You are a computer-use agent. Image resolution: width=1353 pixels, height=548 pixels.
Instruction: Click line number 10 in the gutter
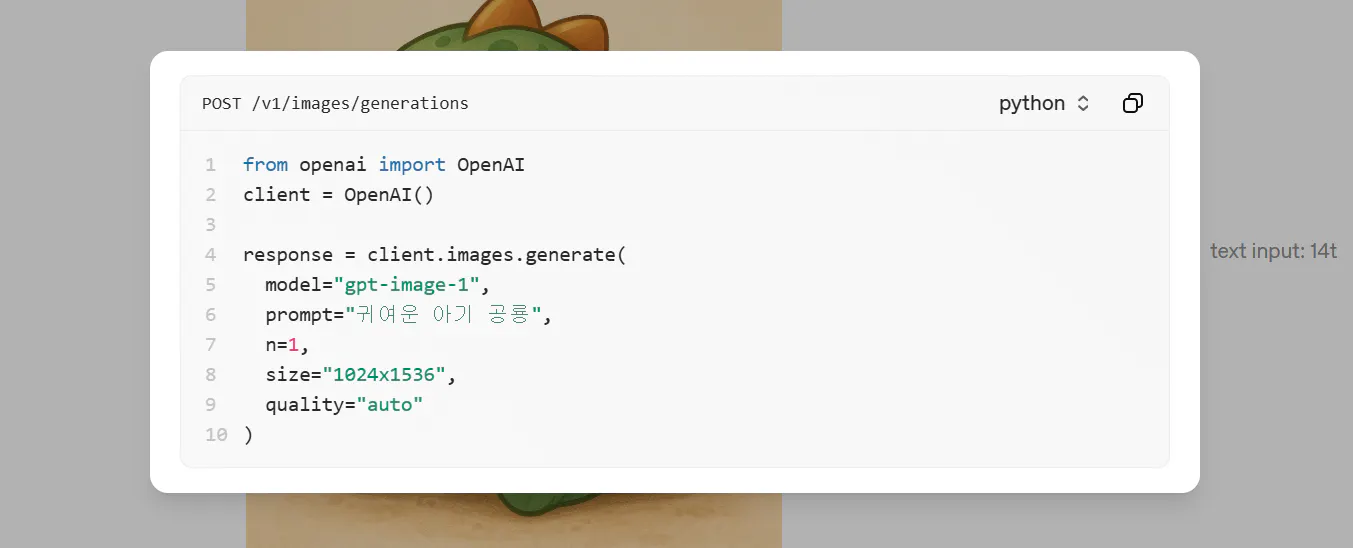pyautogui.click(x=216, y=434)
